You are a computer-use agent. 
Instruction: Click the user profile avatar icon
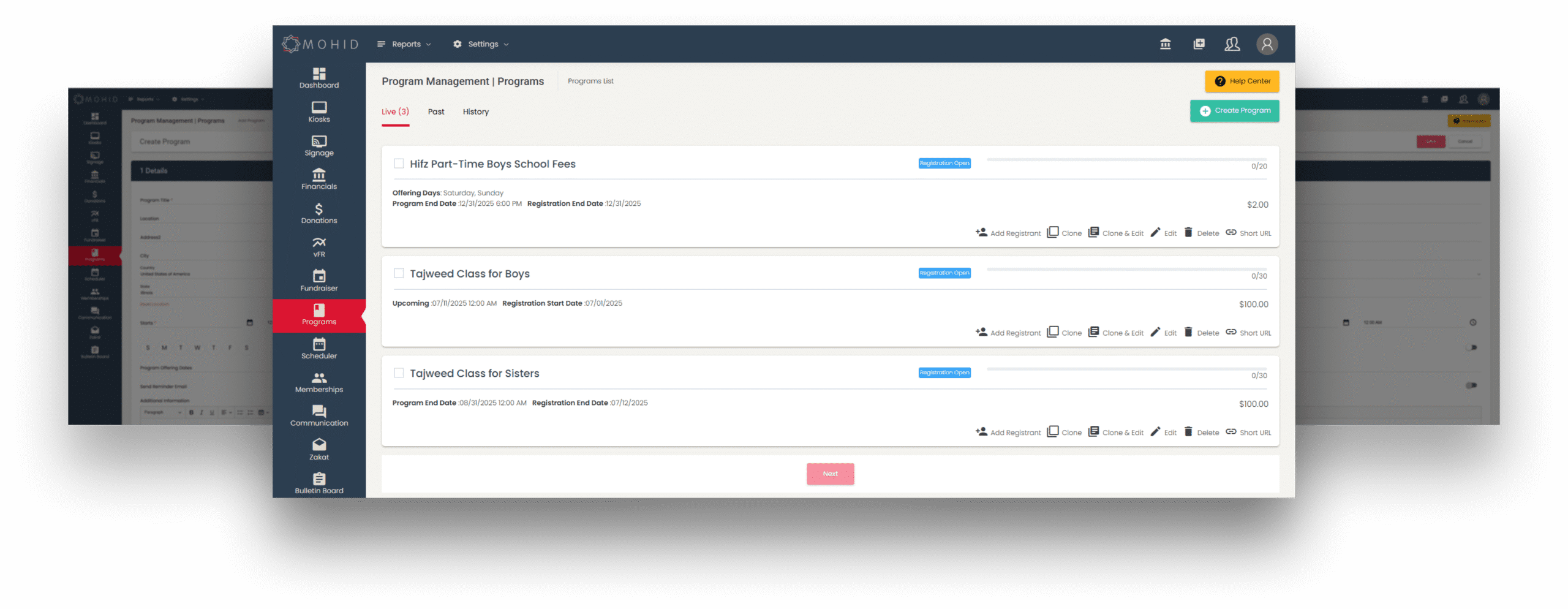click(x=1267, y=44)
